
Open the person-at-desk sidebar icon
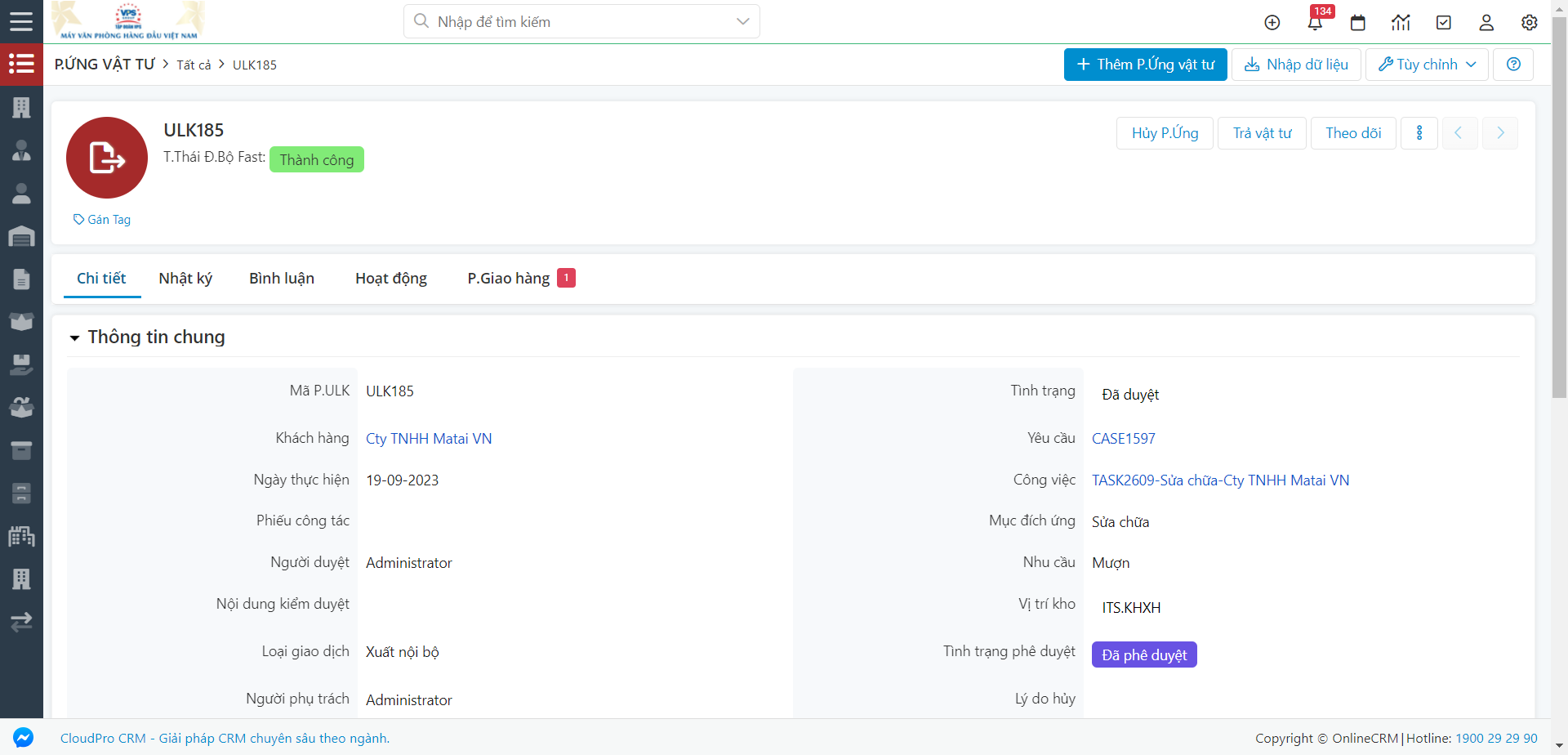tap(21, 150)
